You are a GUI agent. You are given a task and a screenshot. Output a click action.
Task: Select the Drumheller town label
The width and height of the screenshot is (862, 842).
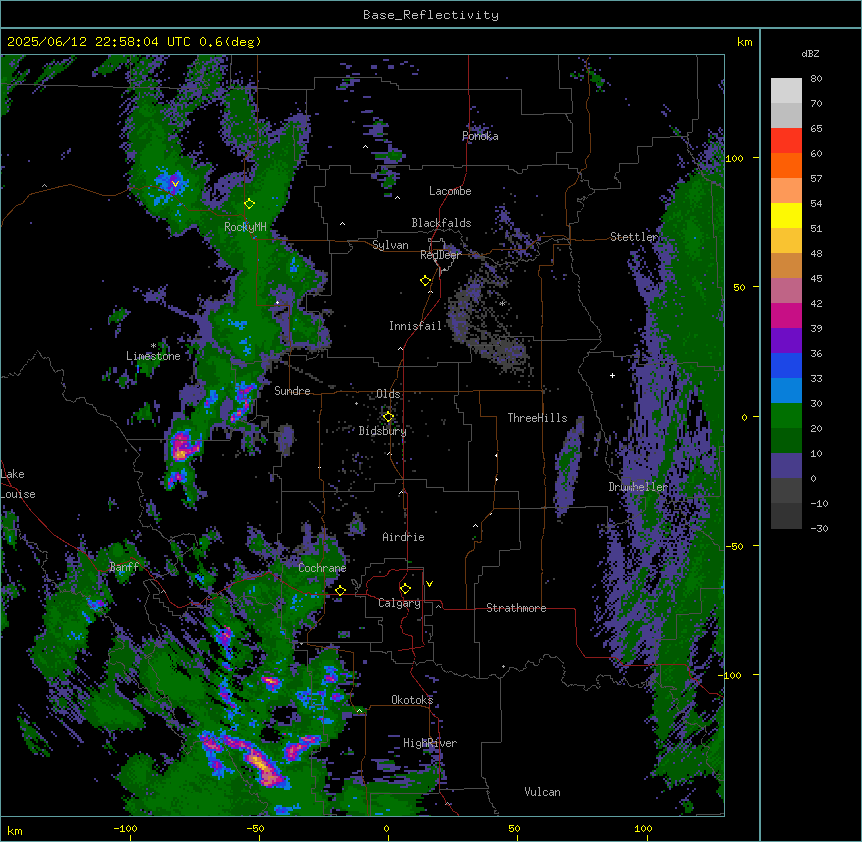(638, 487)
